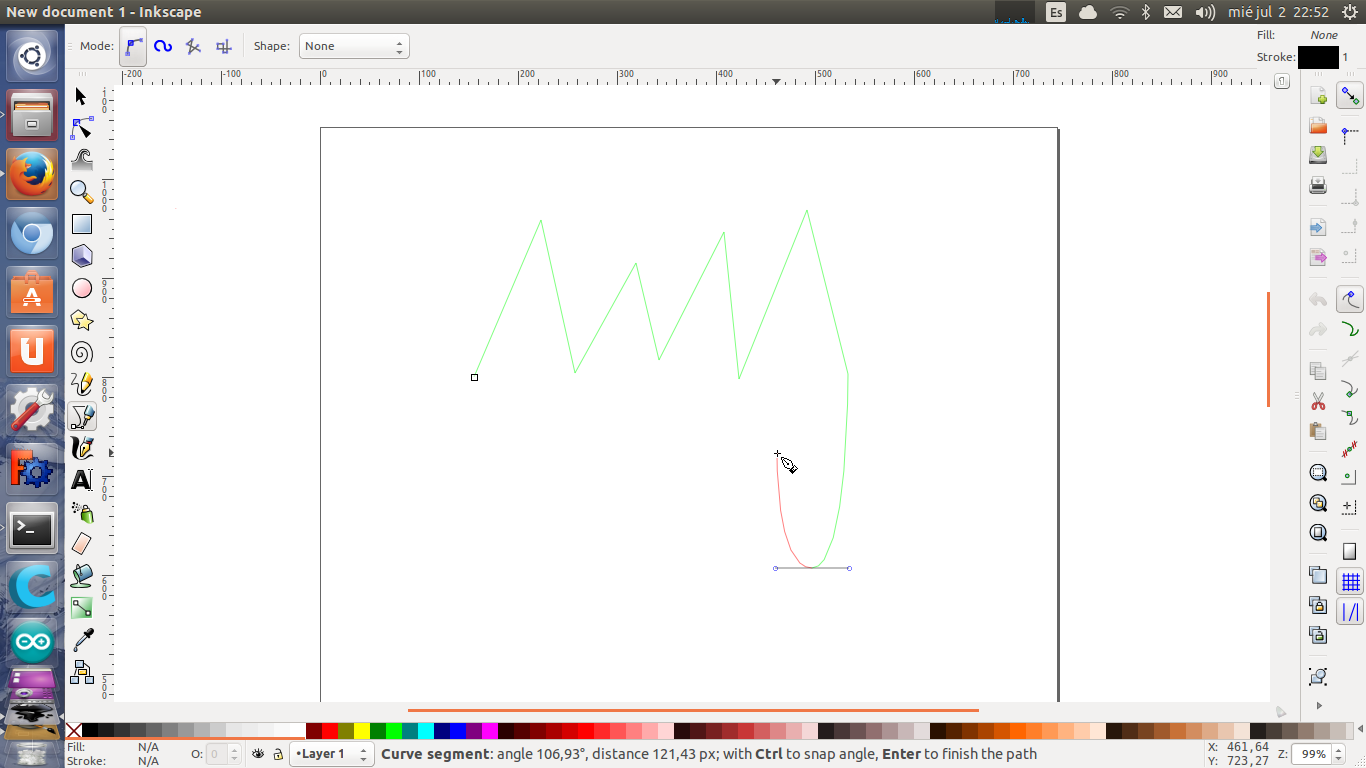Open the Shape dropdown showing None
Screen dimensions: 1366x768
pos(354,46)
